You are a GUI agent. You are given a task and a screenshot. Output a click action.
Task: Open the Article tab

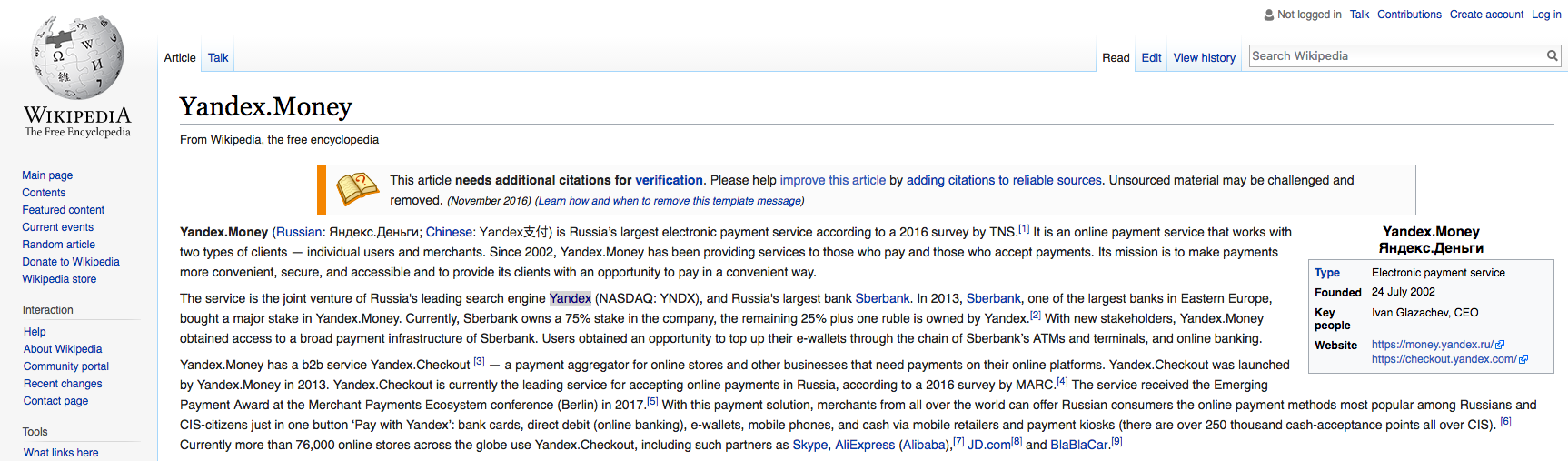(180, 57)
